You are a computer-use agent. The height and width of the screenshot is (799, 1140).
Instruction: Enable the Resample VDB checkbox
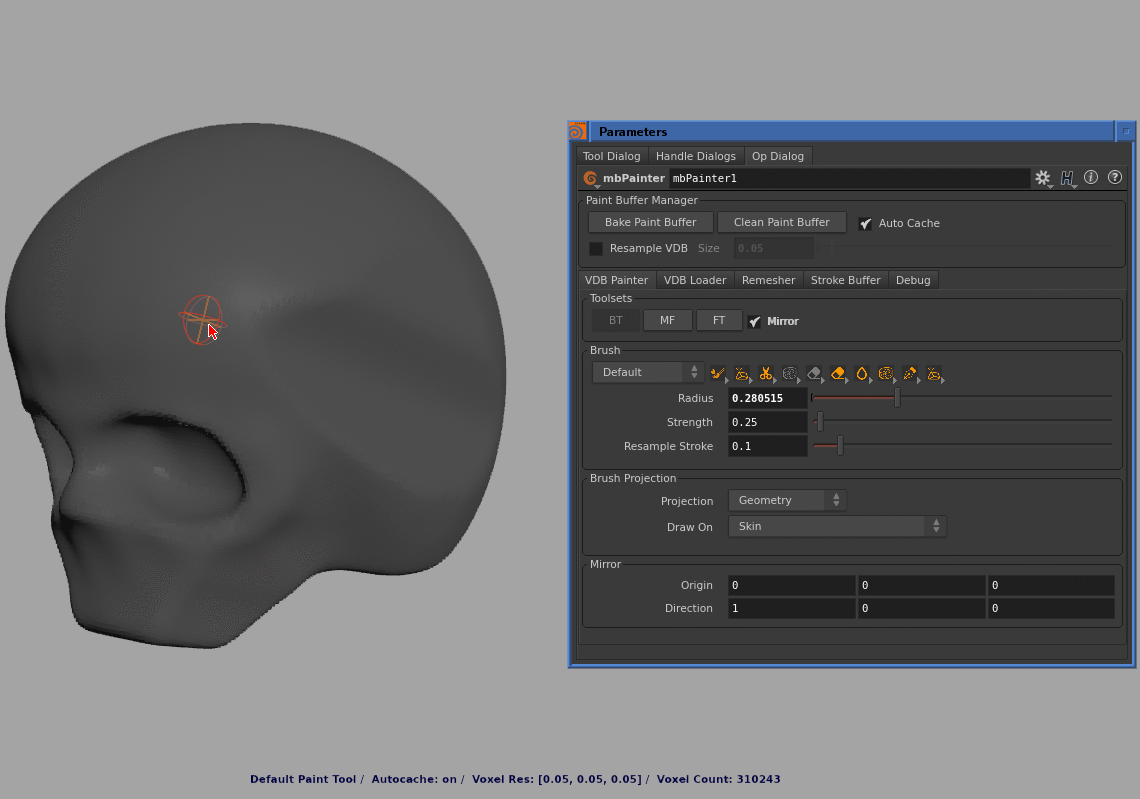pyautogui.click(x=597, y=248)
